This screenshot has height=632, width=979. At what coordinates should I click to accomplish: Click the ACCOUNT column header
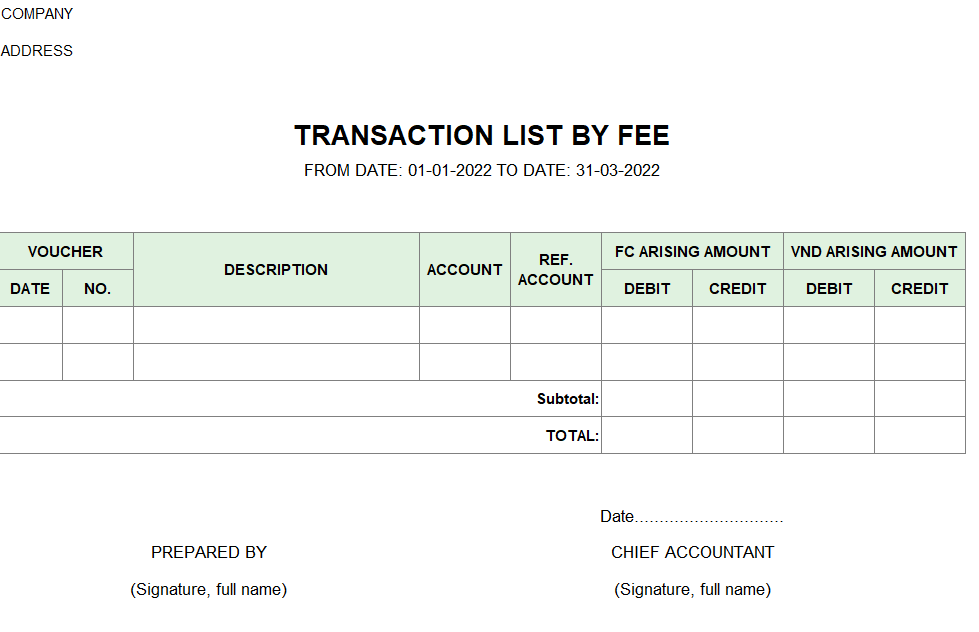coord(465,270)
